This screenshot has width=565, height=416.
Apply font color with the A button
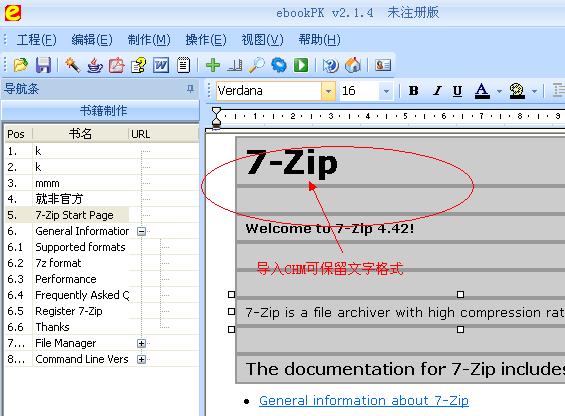[482, 90]
